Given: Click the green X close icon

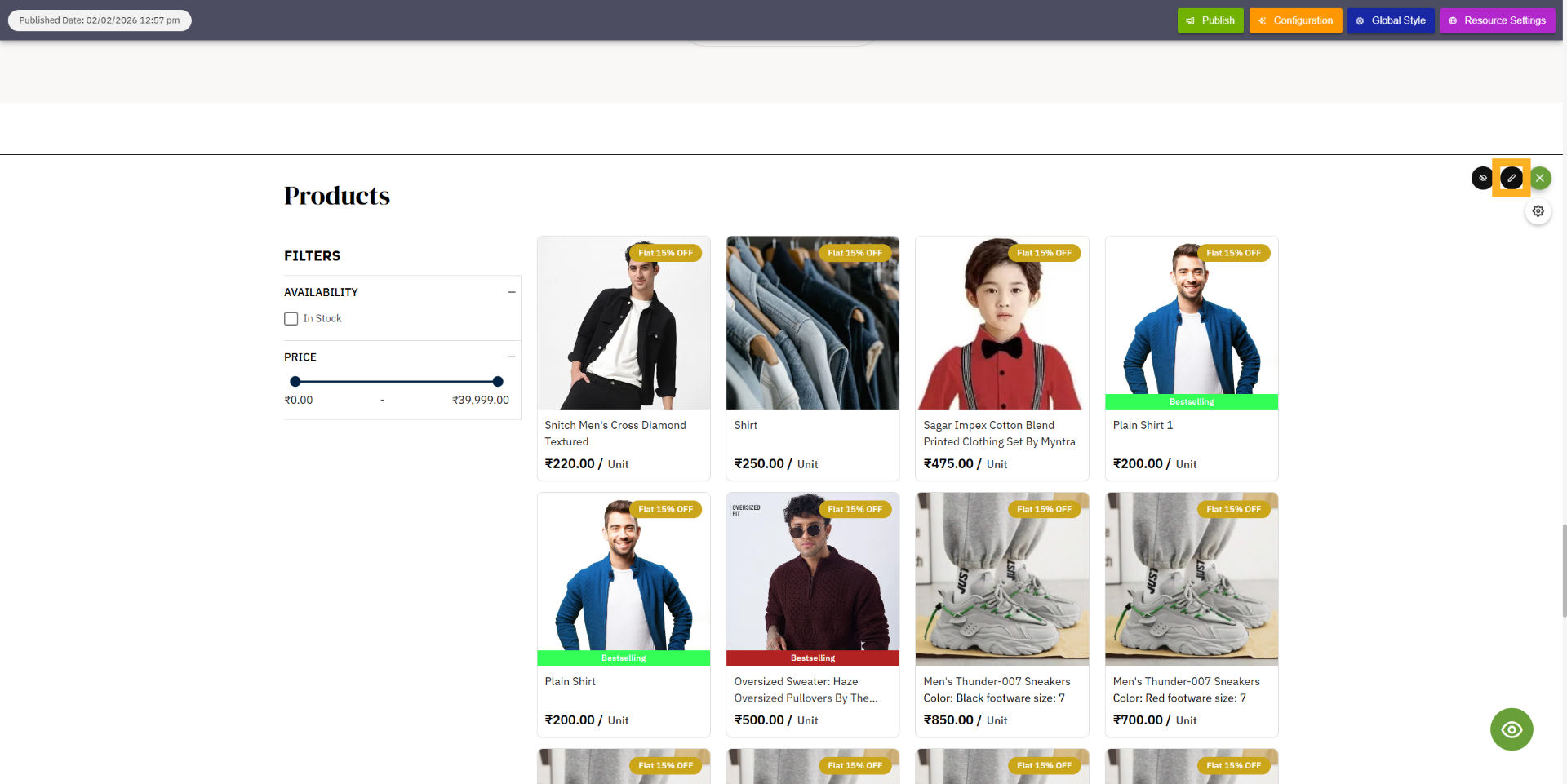Looking at the screenshot, I should click(x=1540, y=178).
